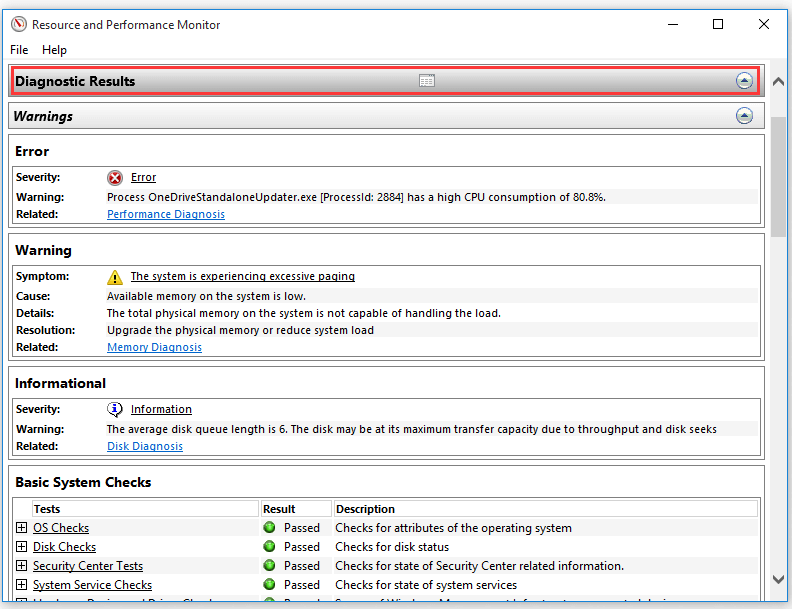This screenshot has width=792, height=609.
Task: Open the Memory Diagnosis link
Action: point(155,347)
